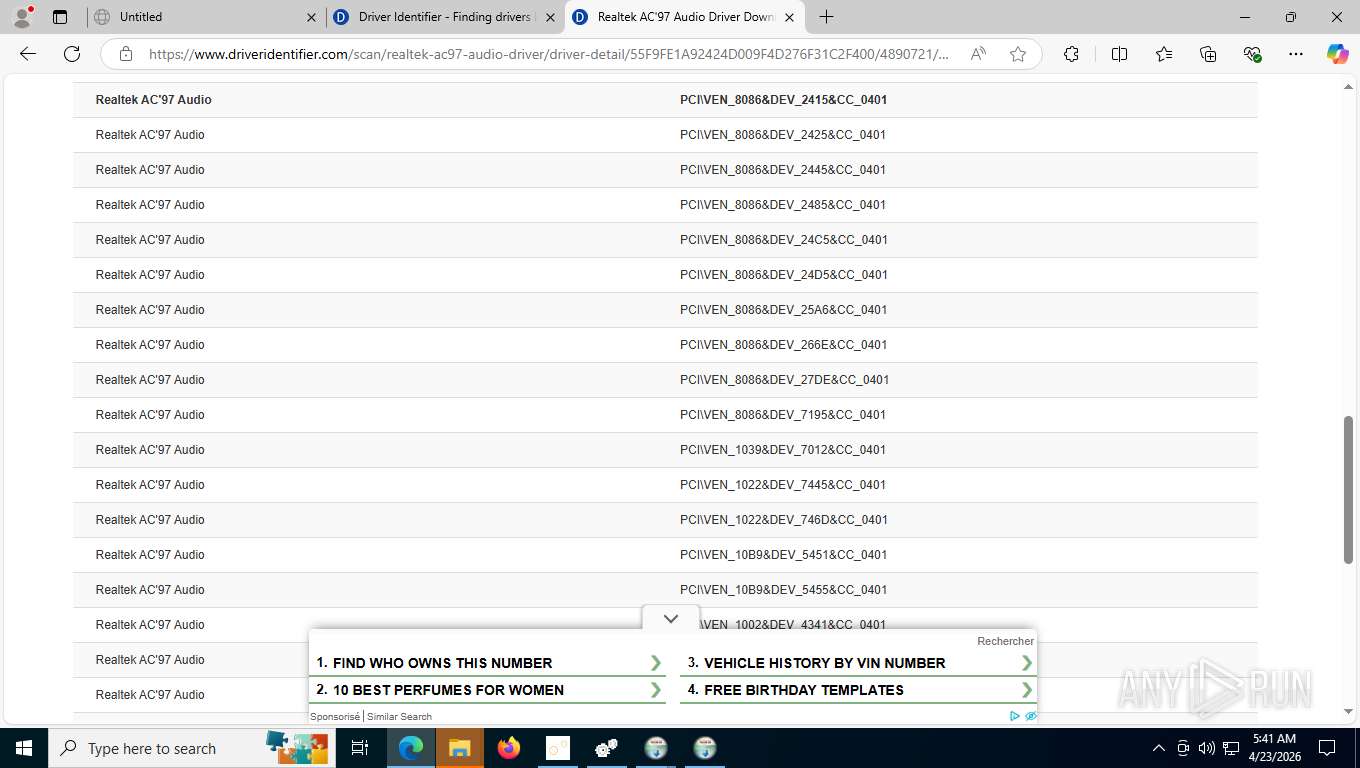Open Extensions puzzle icon
Screen dimensions: 1360x768
1071,54
